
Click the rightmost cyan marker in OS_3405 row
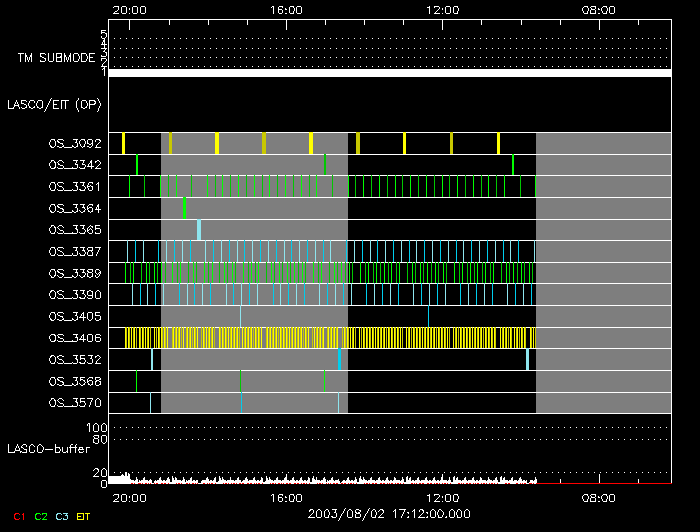click(428, 316)
